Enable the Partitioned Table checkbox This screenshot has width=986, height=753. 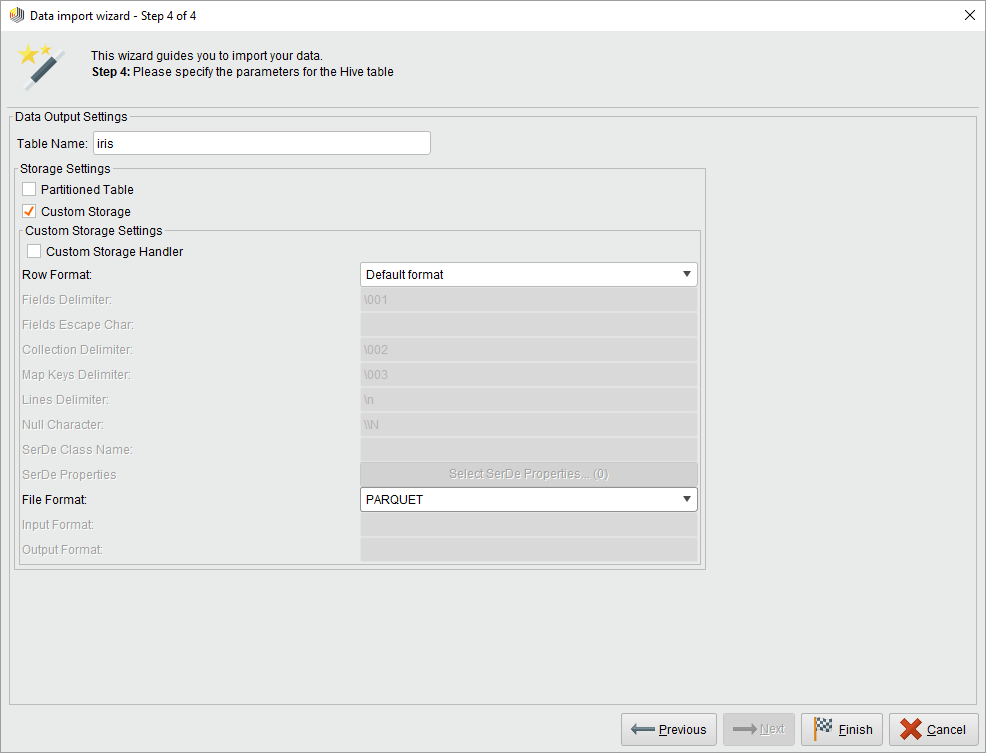pyautogui.click(x=29, y=189)
